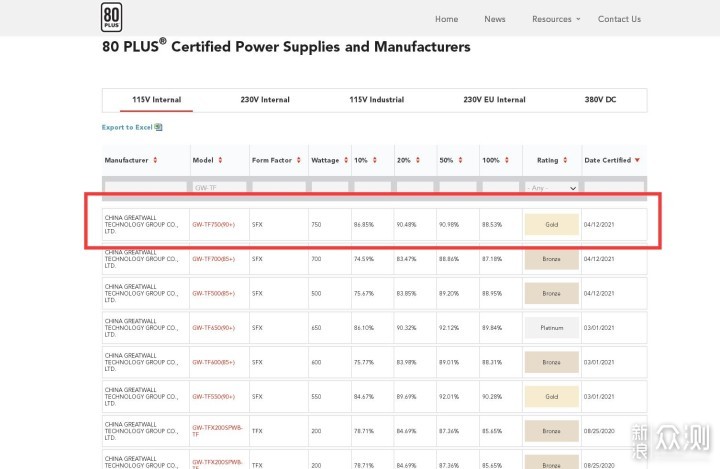
Task: Click the Export to Excel link
Action: (127, 127)
